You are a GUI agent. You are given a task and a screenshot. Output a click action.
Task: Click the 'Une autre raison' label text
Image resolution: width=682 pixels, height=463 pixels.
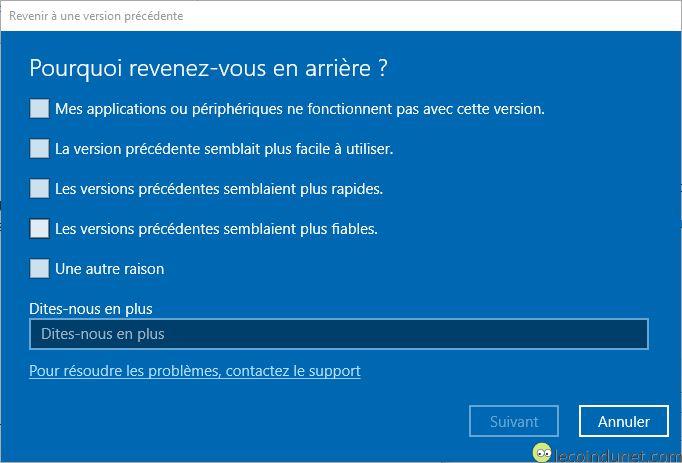pyautogui.click(x=110, y=269)
